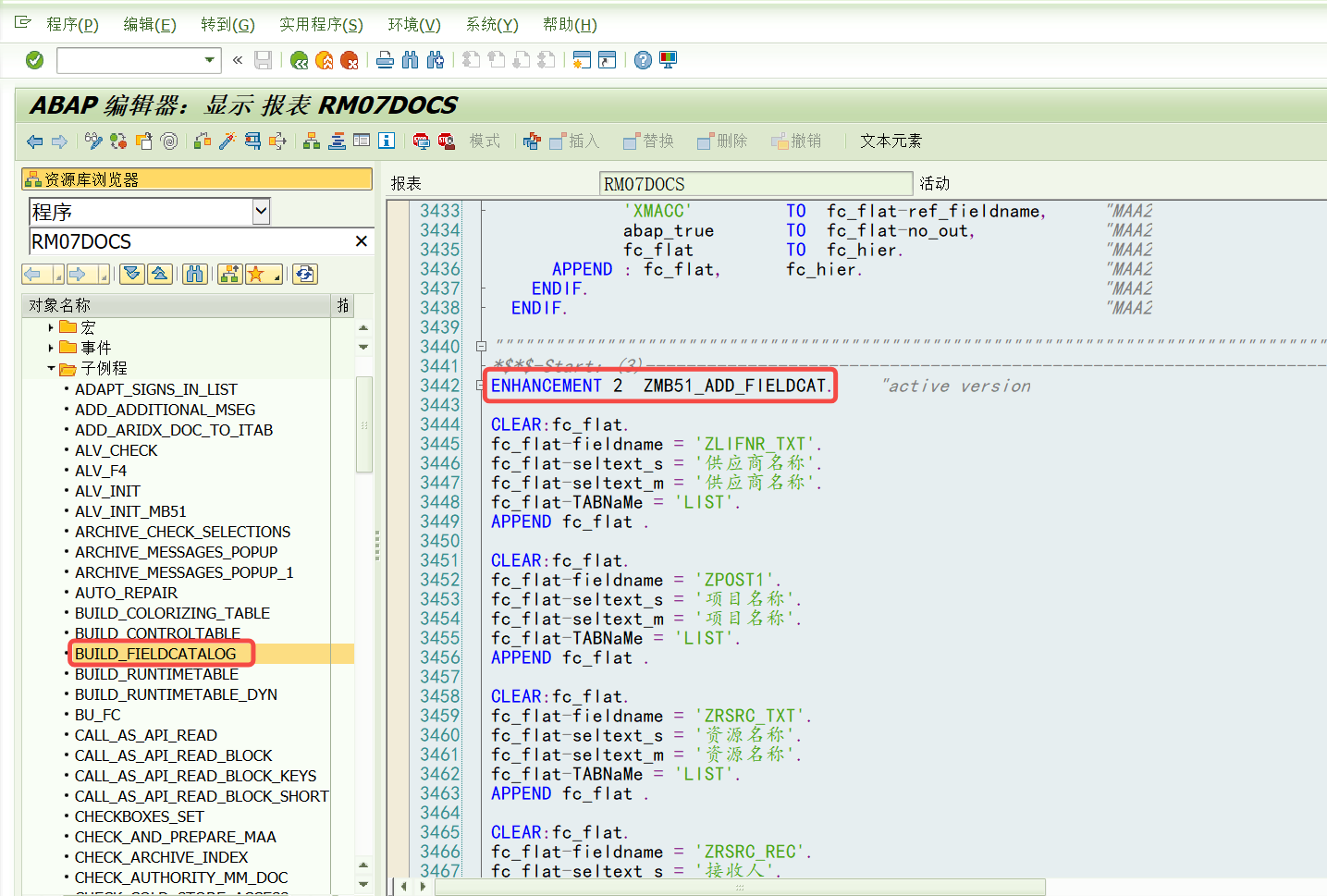Screen dimensions: 1327x896
Task: Click the Display/Change pencil-glasses icon
Action: (x=93, y=141)
